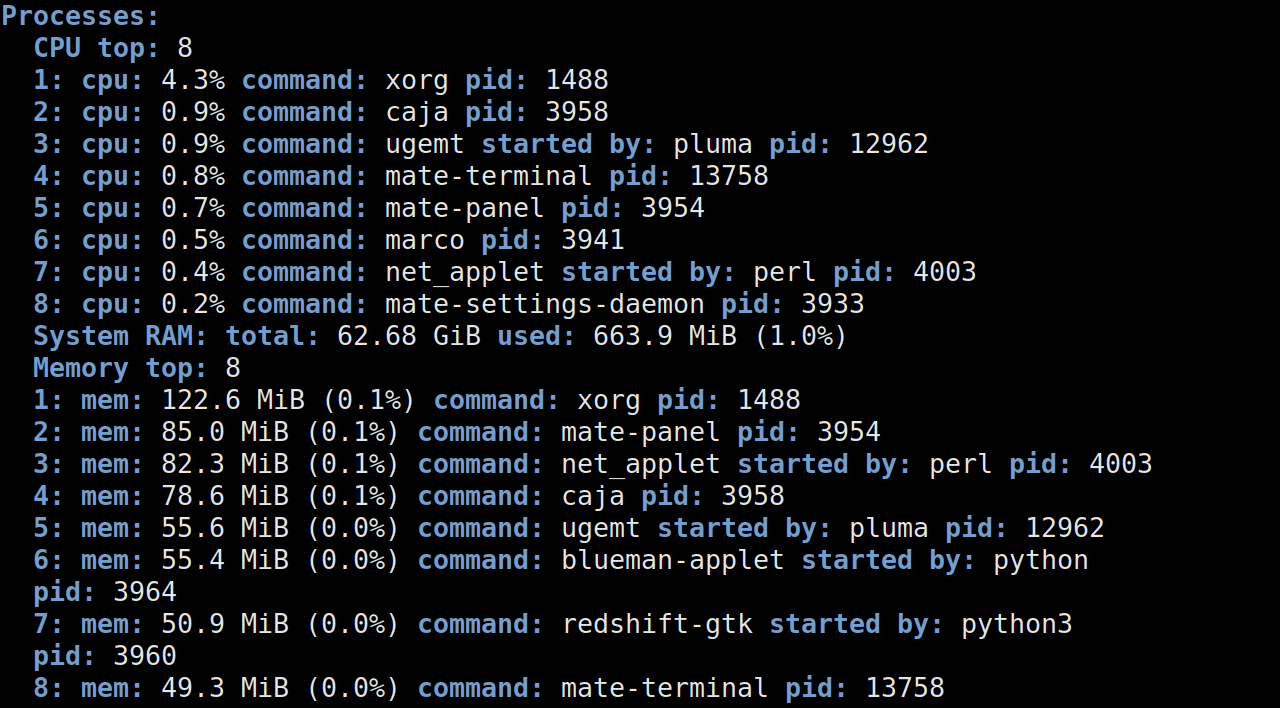
Task: Click "ugemt" command in the CPU list
Action: coord(425,144)
